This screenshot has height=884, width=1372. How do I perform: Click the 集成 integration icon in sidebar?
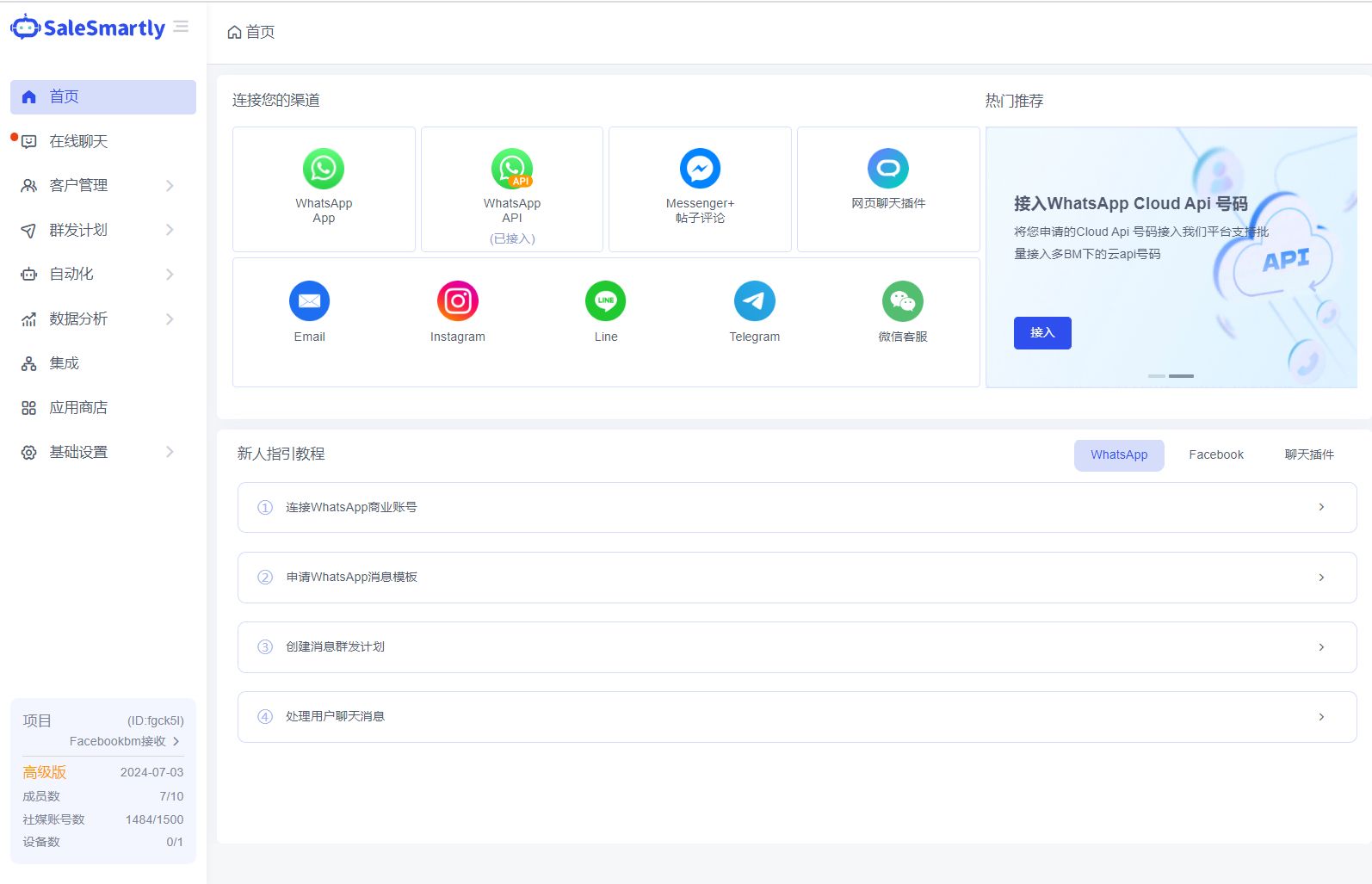pyautogui.click(x=28, y=363)
